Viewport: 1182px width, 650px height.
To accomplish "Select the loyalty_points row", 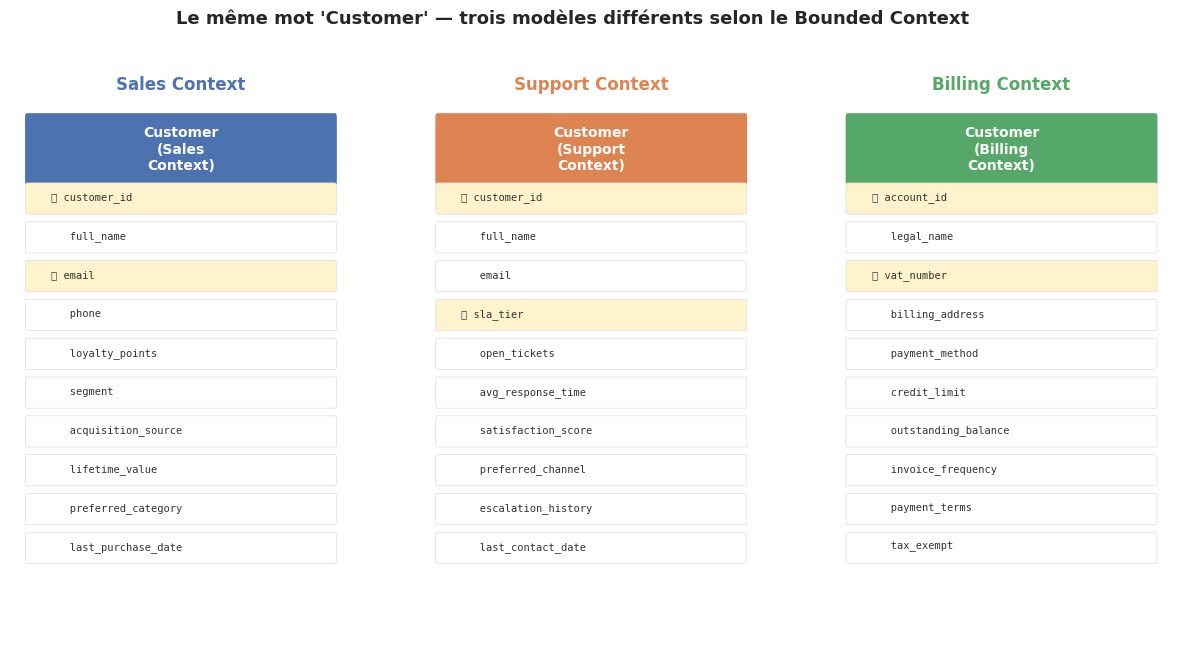I will [x=181, y=354].
